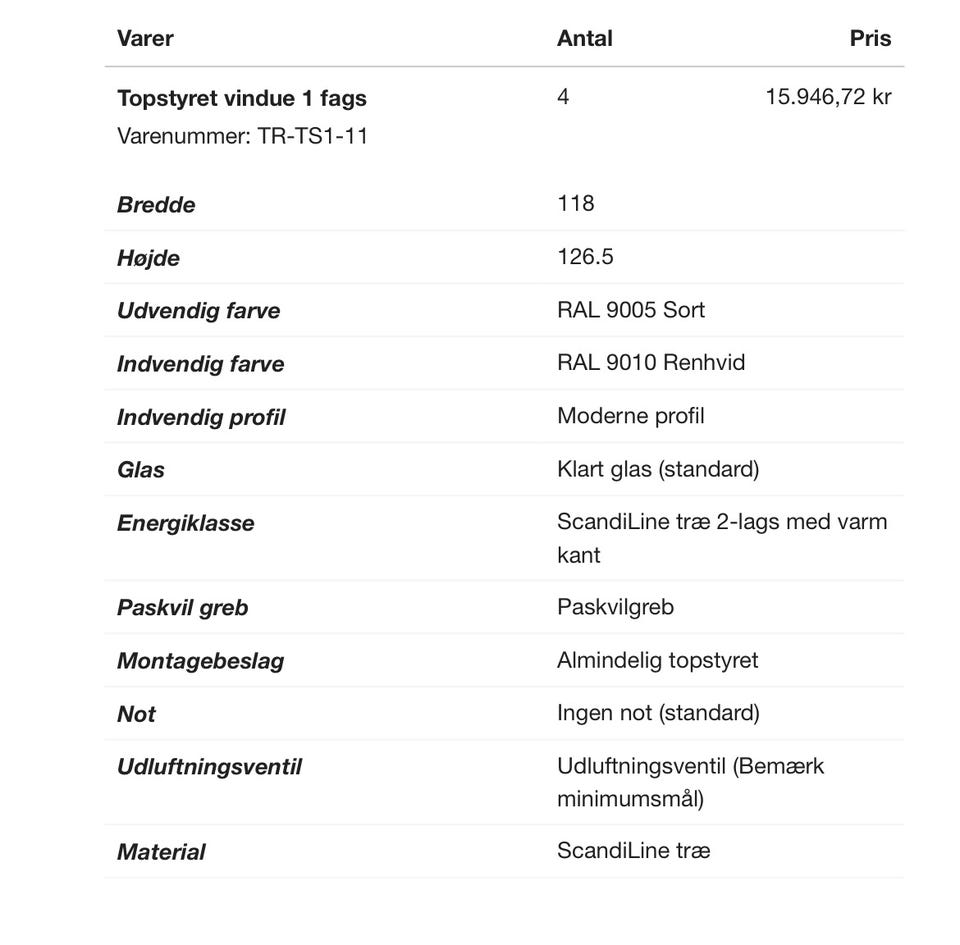
Task: Select the RAL 9005 Sort value
Action: click(x=630, y=310)
